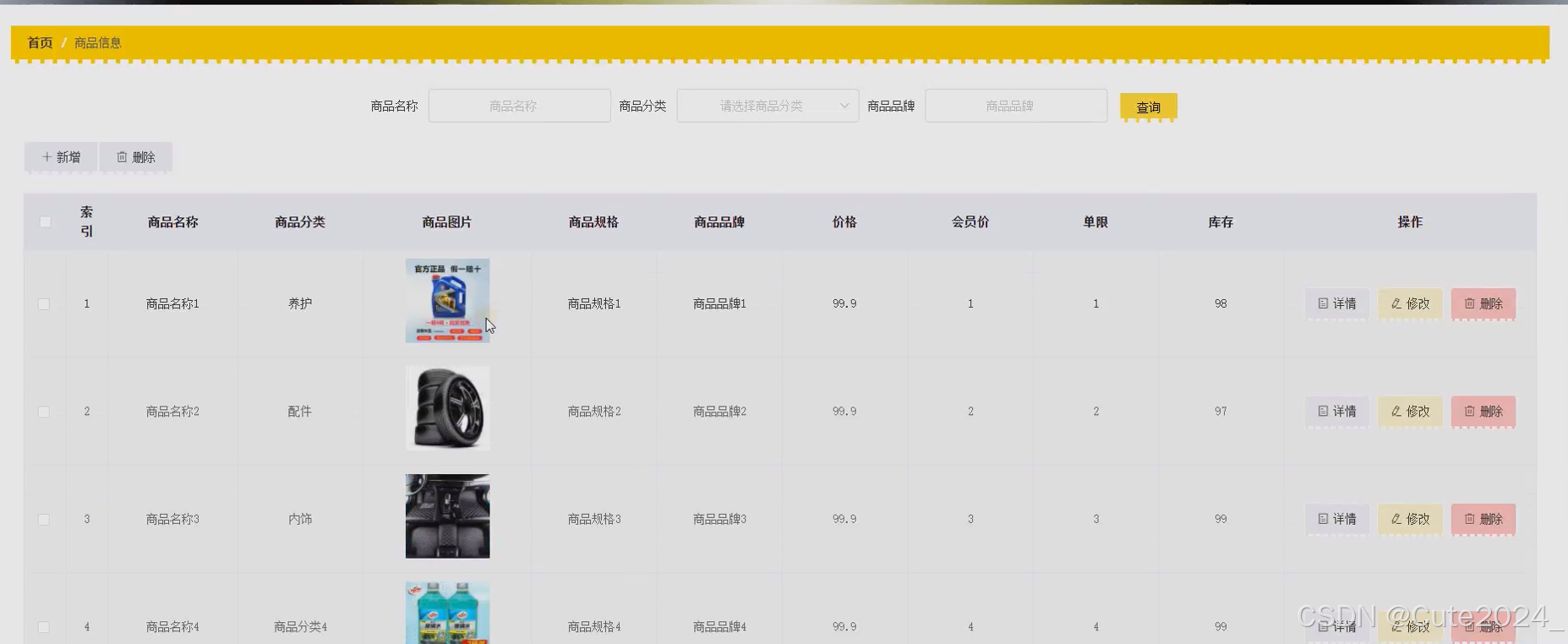Click the 商品名称 column header
1568x644 pixels.
click(172, 222)
